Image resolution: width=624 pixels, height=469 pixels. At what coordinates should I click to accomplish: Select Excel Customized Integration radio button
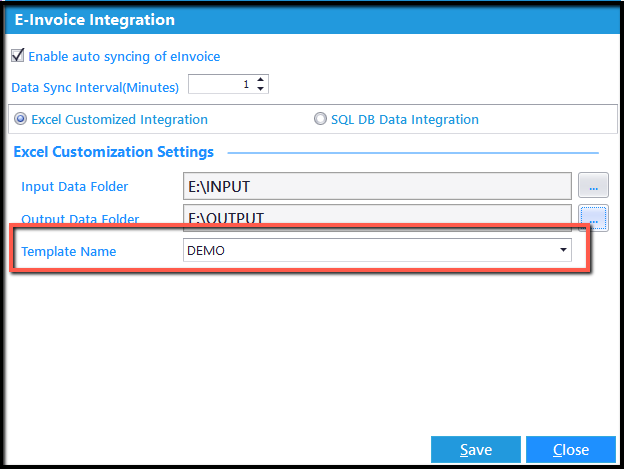tap(20, 119)
